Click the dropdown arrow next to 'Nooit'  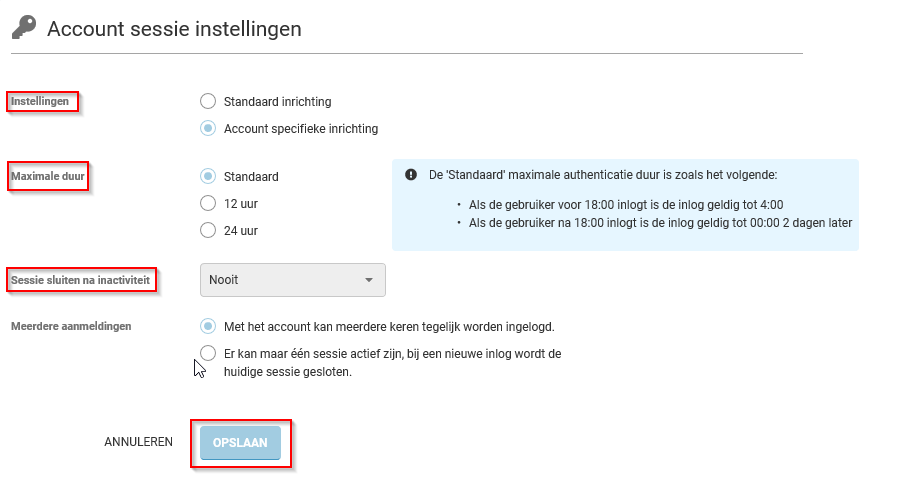368,280
